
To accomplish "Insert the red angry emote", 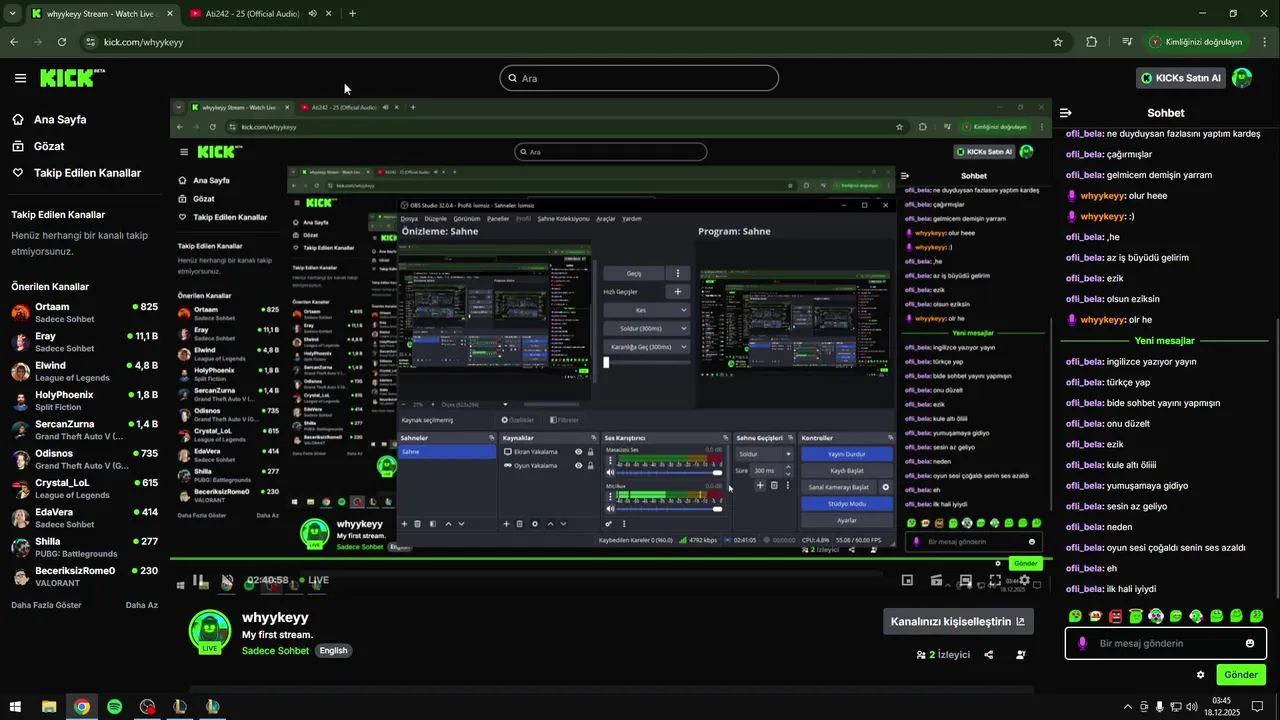I will point(1116,616).
